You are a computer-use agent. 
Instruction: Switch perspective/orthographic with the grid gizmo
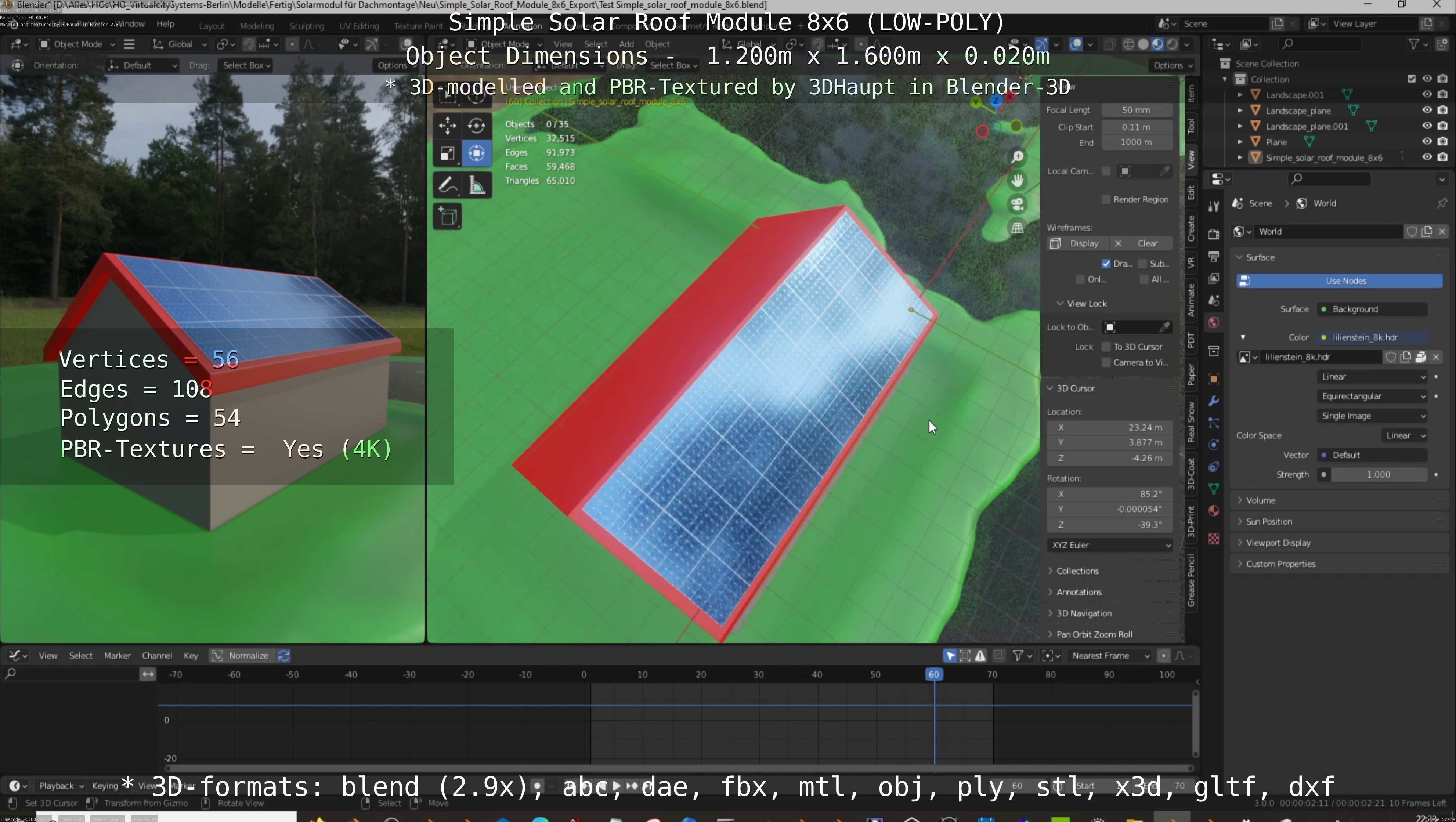[1018, 228]
